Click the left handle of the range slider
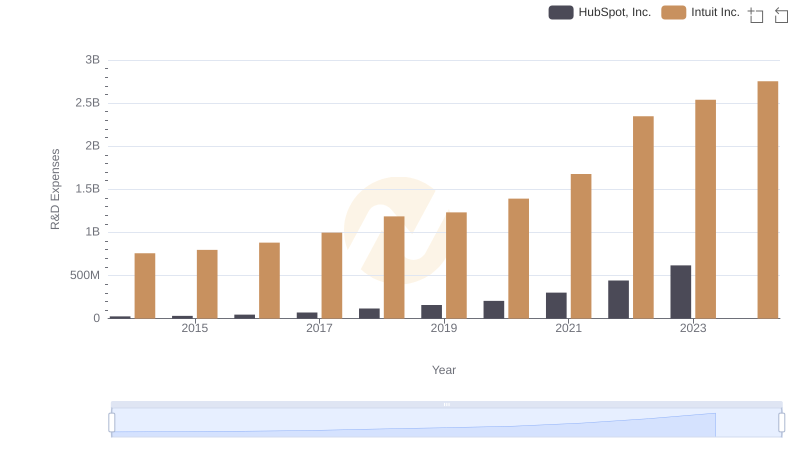Viewport: 800px width, 461px height. coord(112,423)
